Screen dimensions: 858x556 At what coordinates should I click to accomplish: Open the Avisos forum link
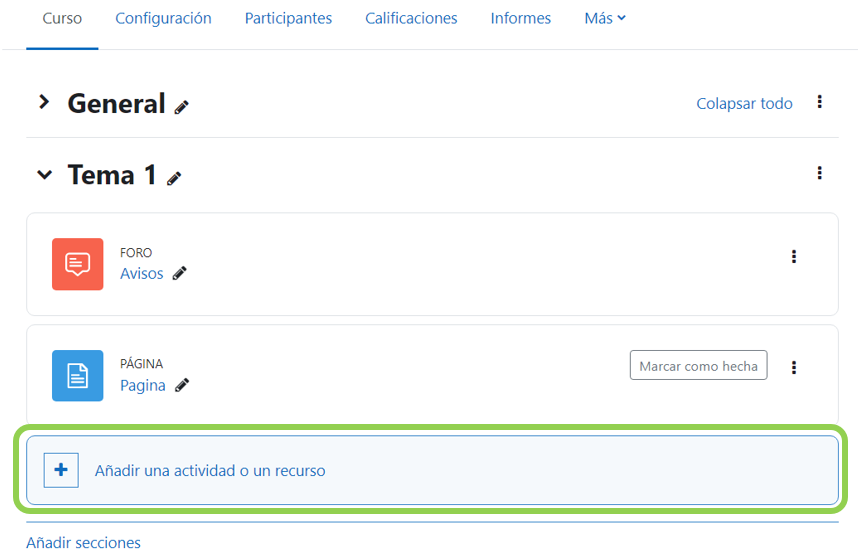(x=142, y=273)
